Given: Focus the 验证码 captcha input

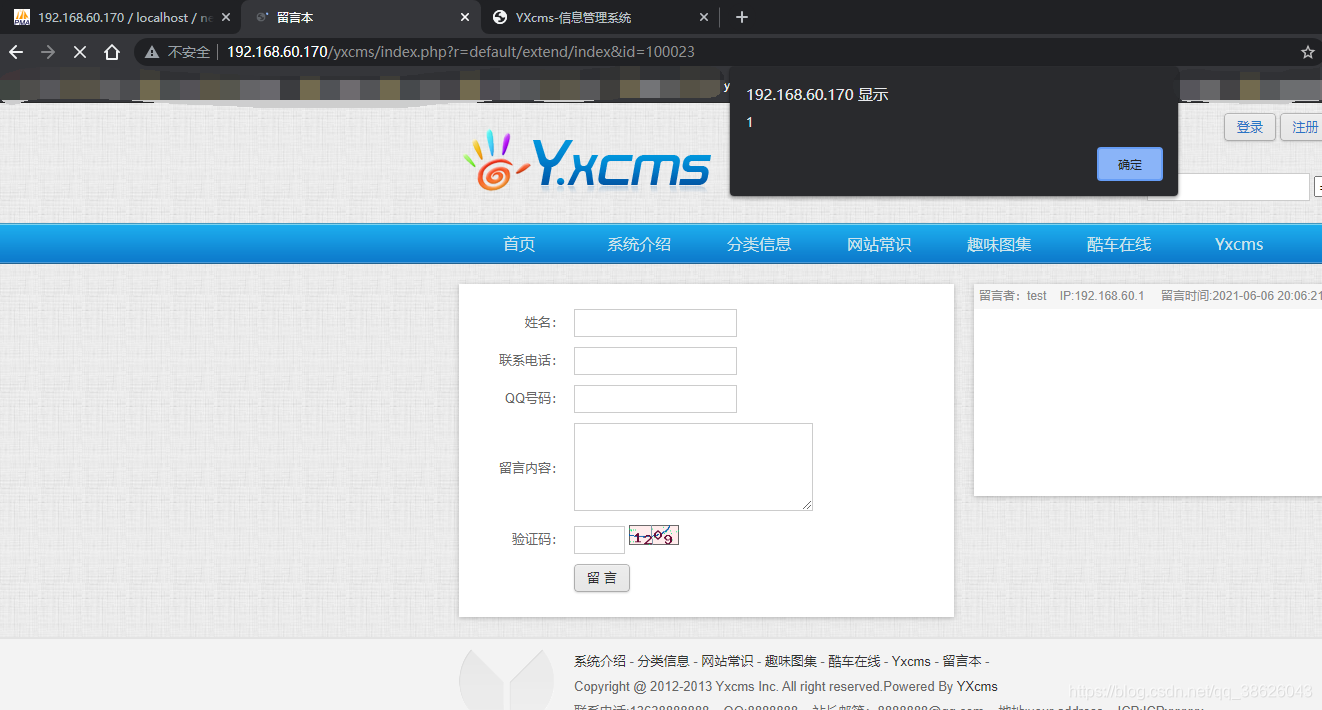Looking at the screenshot, I should coord(599,540).
